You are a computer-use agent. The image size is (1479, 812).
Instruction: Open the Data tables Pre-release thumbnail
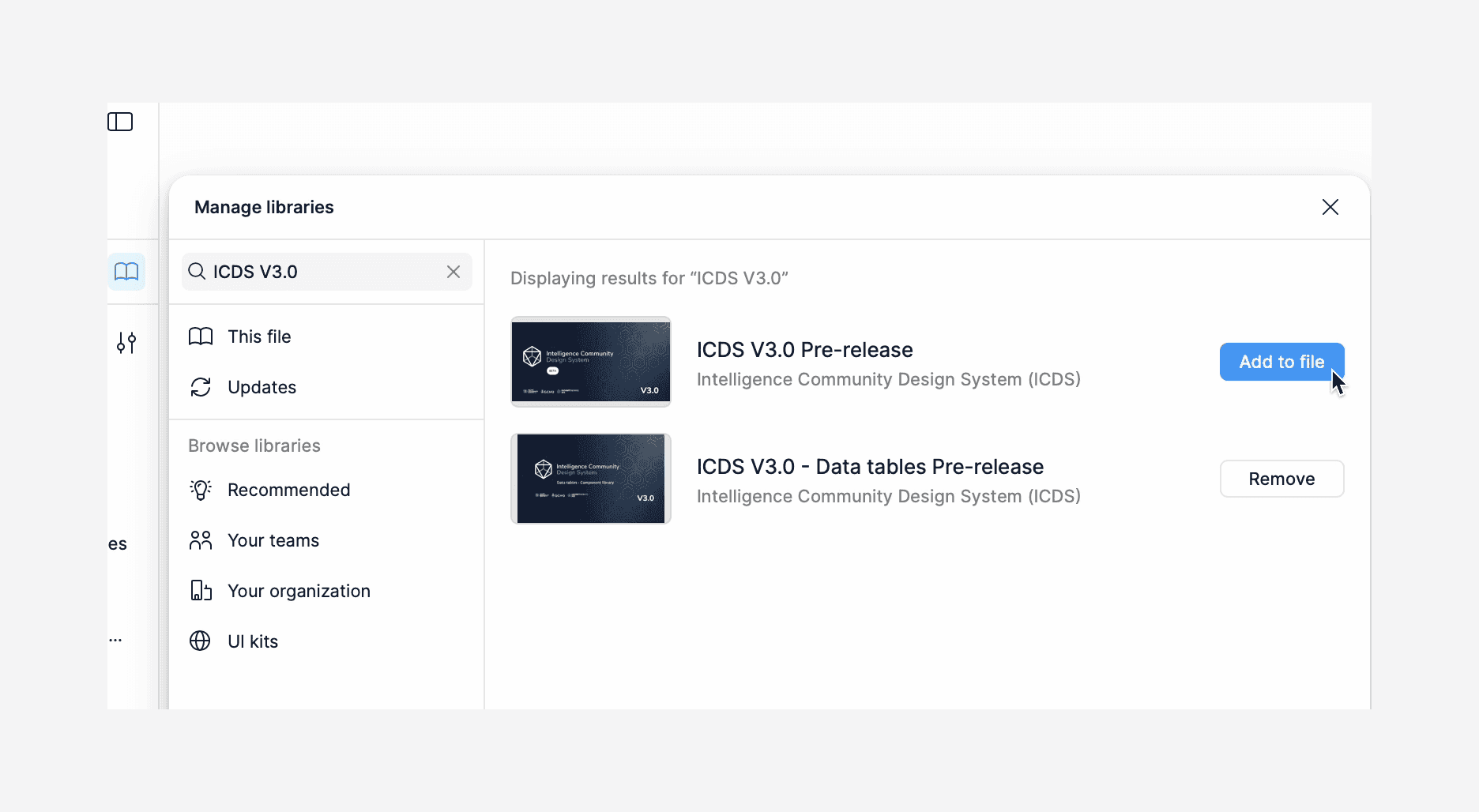pyautogui.click(x=590, y=479)
